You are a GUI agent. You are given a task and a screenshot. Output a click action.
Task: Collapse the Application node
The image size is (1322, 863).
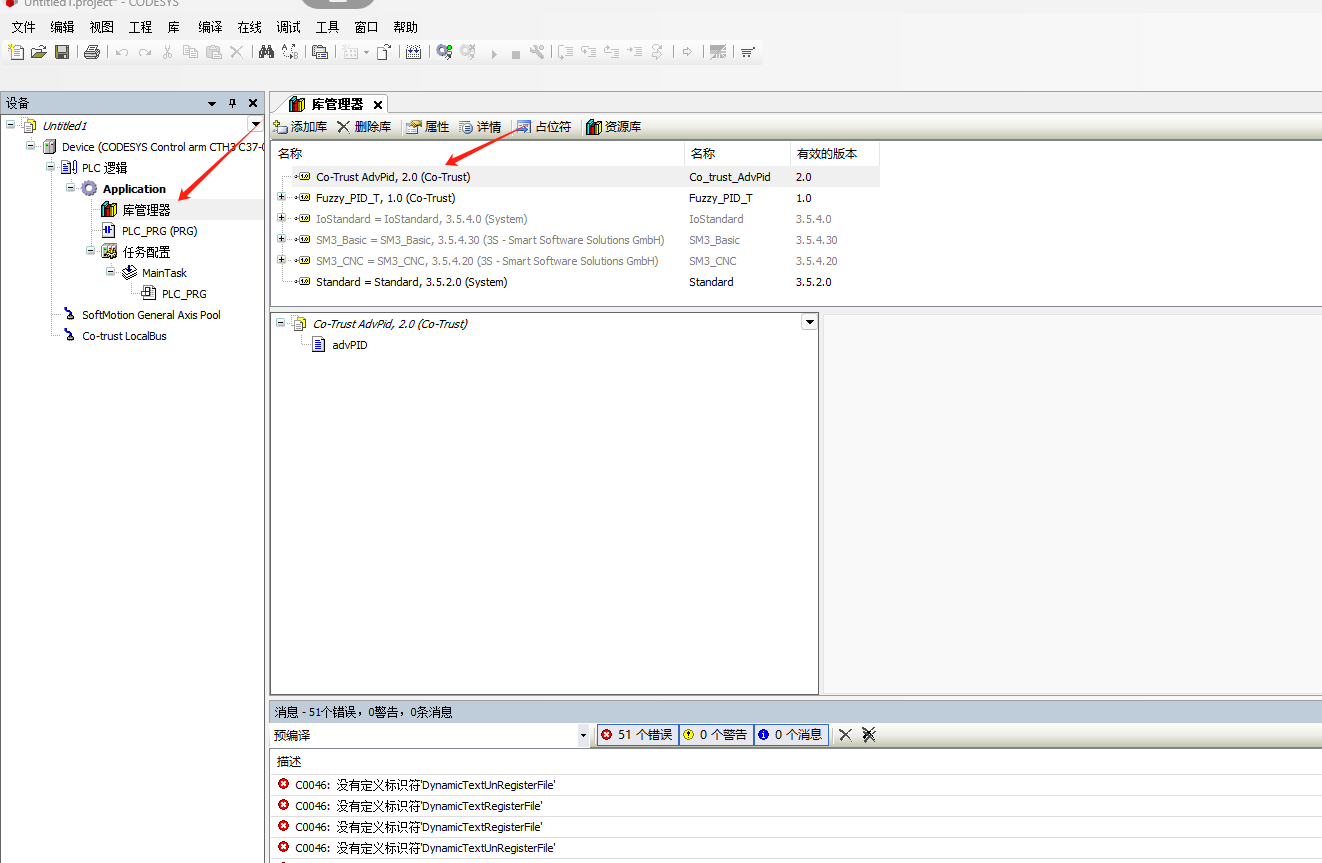pos(71,188)
